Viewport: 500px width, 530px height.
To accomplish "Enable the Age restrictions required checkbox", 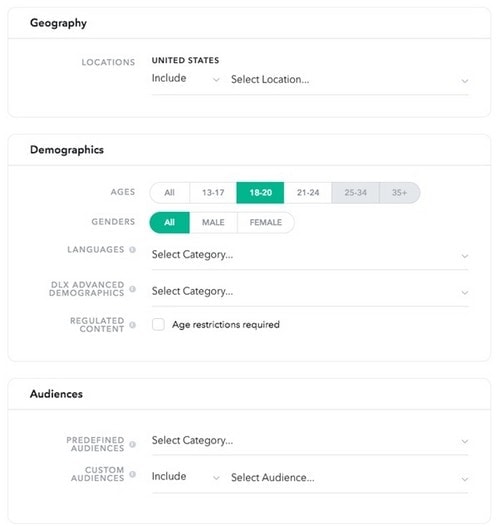I will pos(158,324).
